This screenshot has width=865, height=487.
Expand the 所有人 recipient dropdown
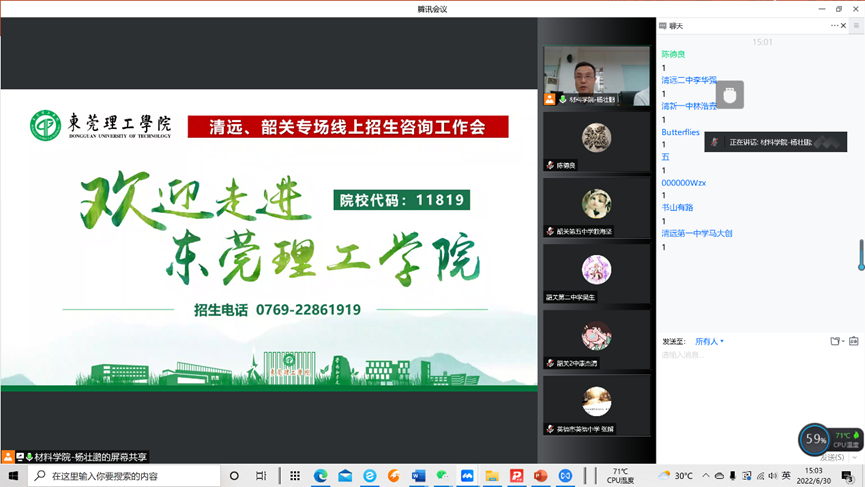click(x=709, y=342)
